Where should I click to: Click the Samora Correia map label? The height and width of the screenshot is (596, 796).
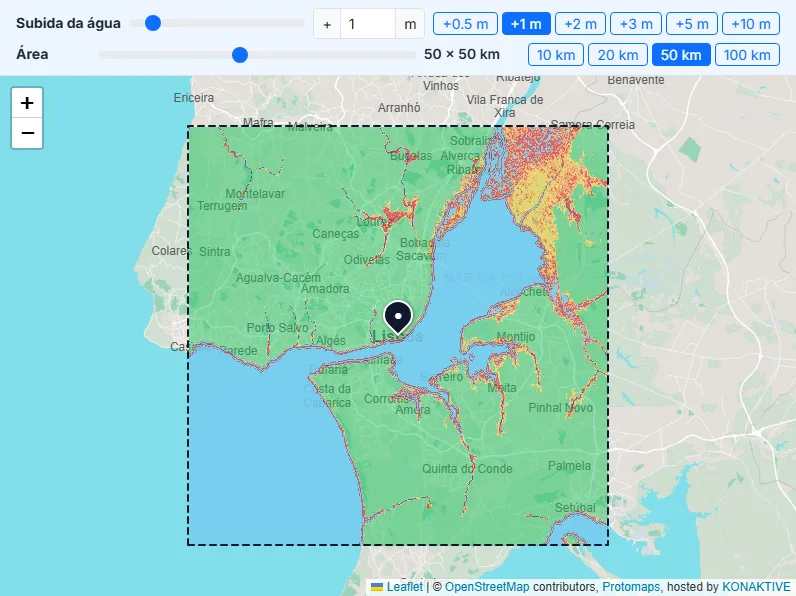pyautogui.click(x=592, y=124)
